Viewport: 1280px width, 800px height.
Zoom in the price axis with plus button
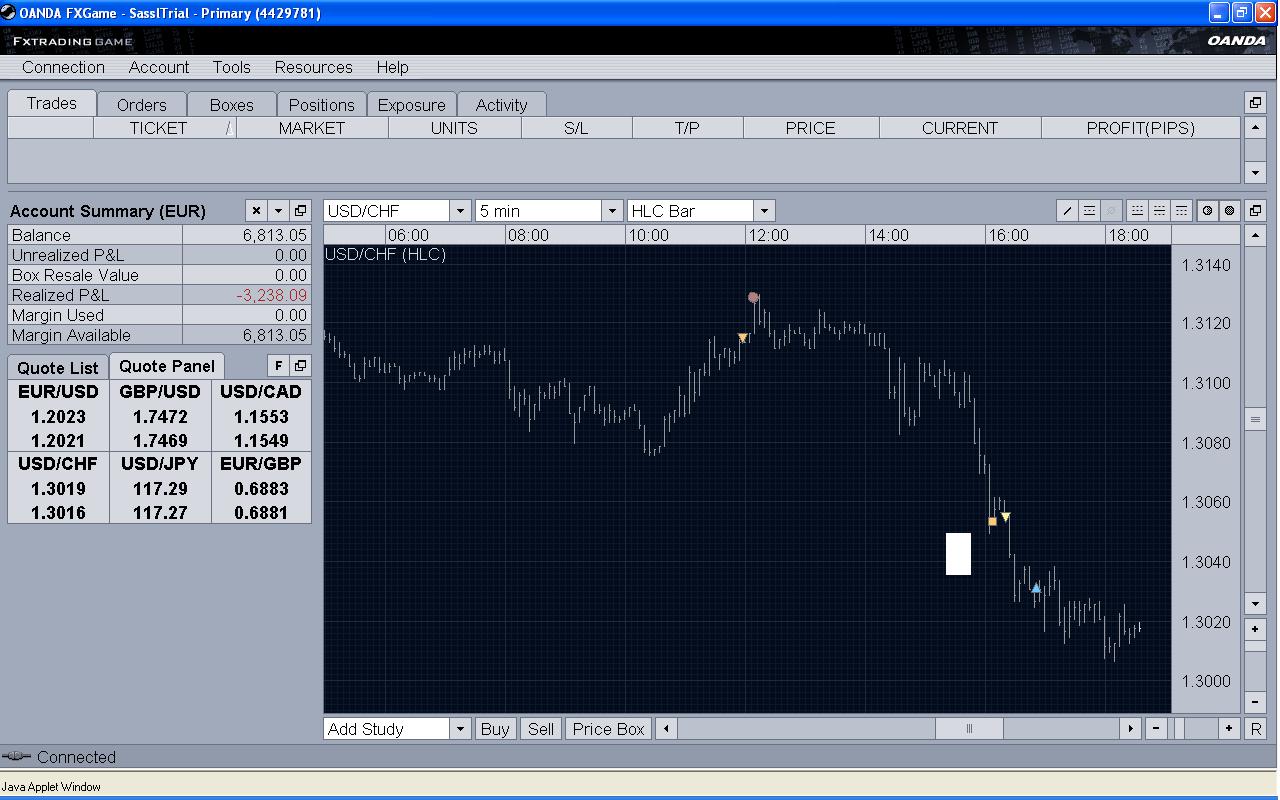[1256, 629]
